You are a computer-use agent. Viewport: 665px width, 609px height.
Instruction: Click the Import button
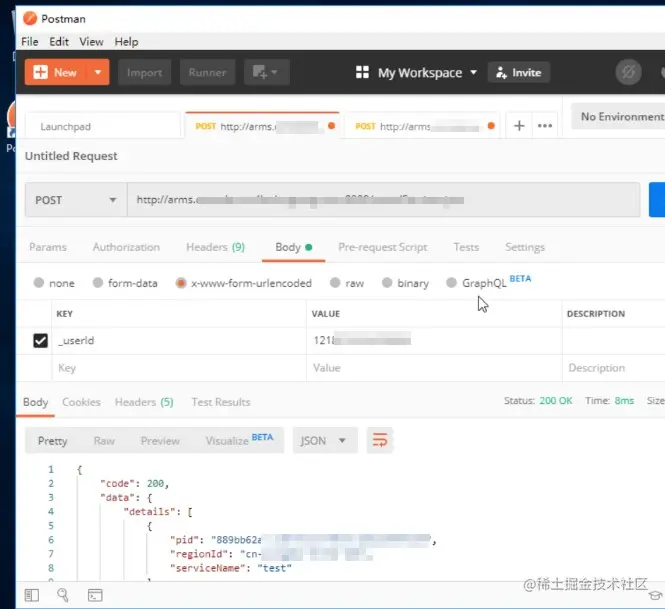[x=144, y=72]
